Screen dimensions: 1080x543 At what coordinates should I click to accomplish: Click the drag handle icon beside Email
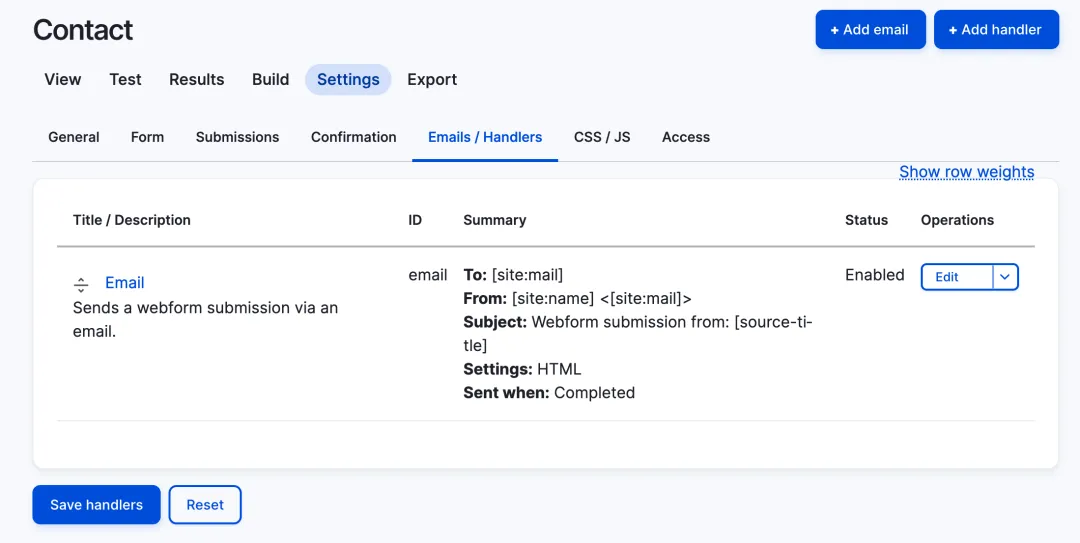click(x=81, y=285)
